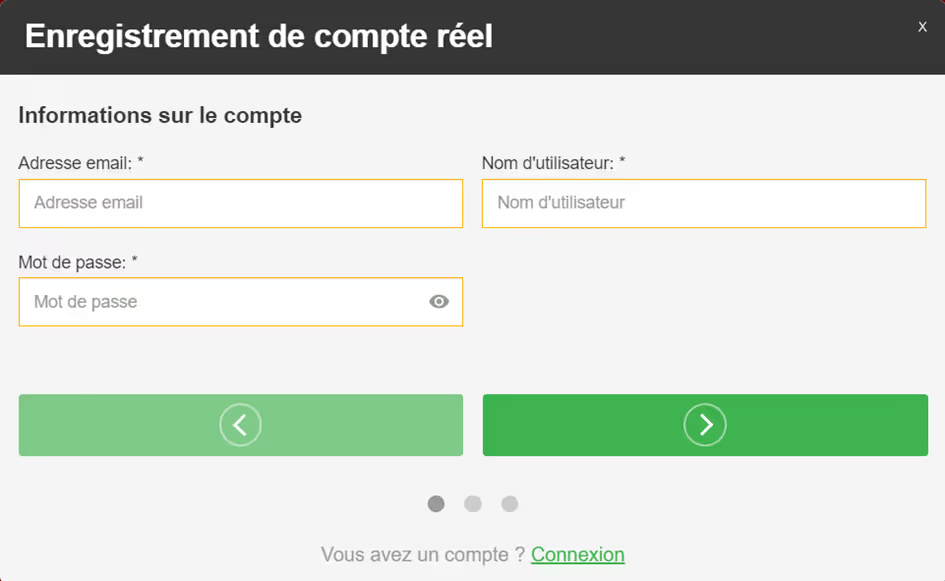Click the required asterisk beside Mot de passe
The height and width of the screenshot is (581, 945).
(x=135, y=261)
